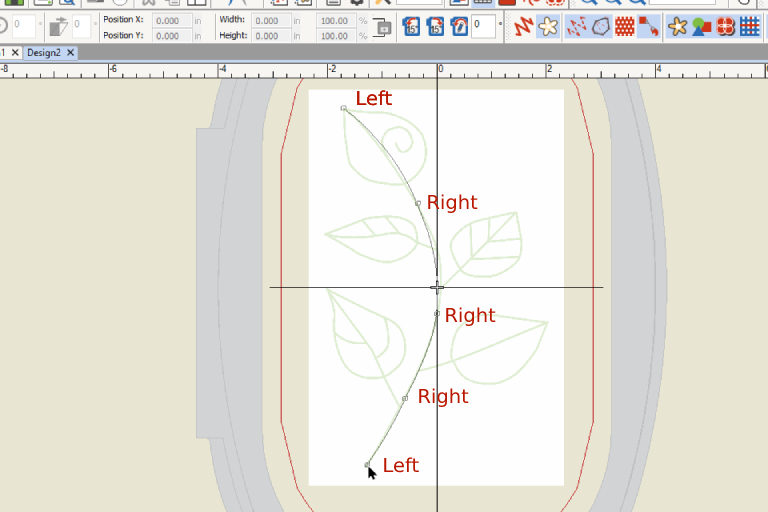The height and width of the screenshot is (512, 768).
Task: Close the Design2 tab
Action: click(71, 52)
